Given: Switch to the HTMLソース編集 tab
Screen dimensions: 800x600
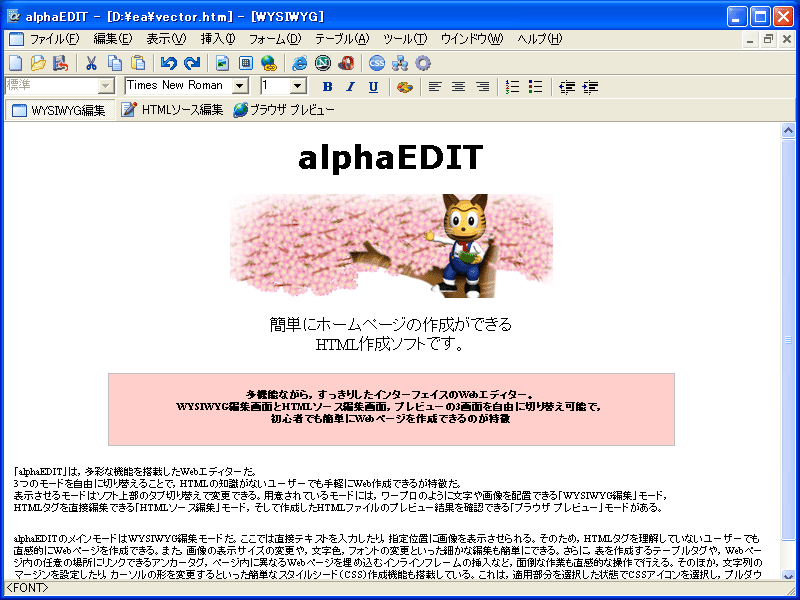Looking at the screenshot, I should pos(172,110).
